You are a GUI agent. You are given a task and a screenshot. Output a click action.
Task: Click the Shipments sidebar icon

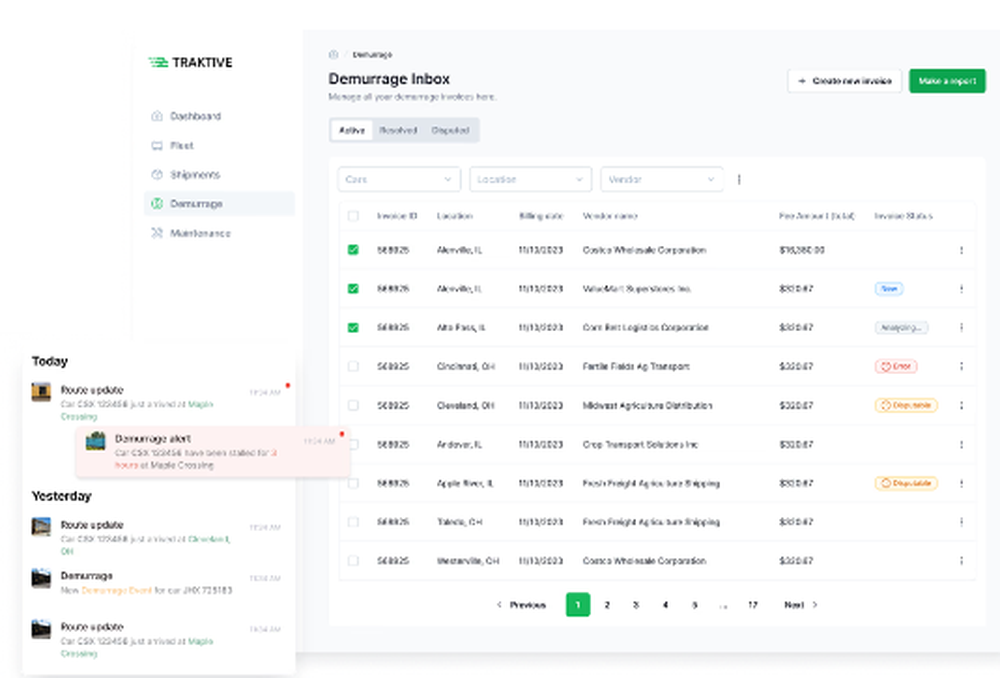(x=157, y=174)
